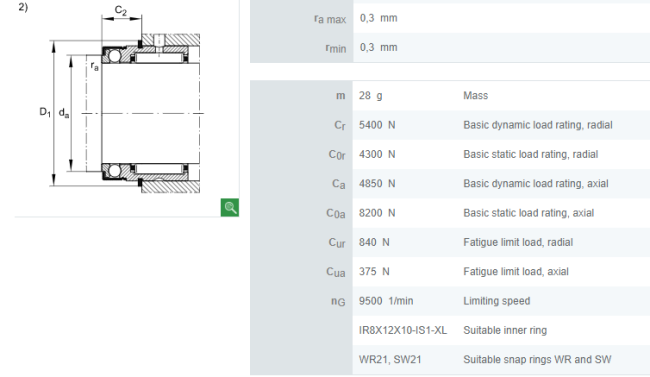The height and width of the screenshot is (377, 650).
Task: Click the Basic static load rating, radial label
Action: 531,154
